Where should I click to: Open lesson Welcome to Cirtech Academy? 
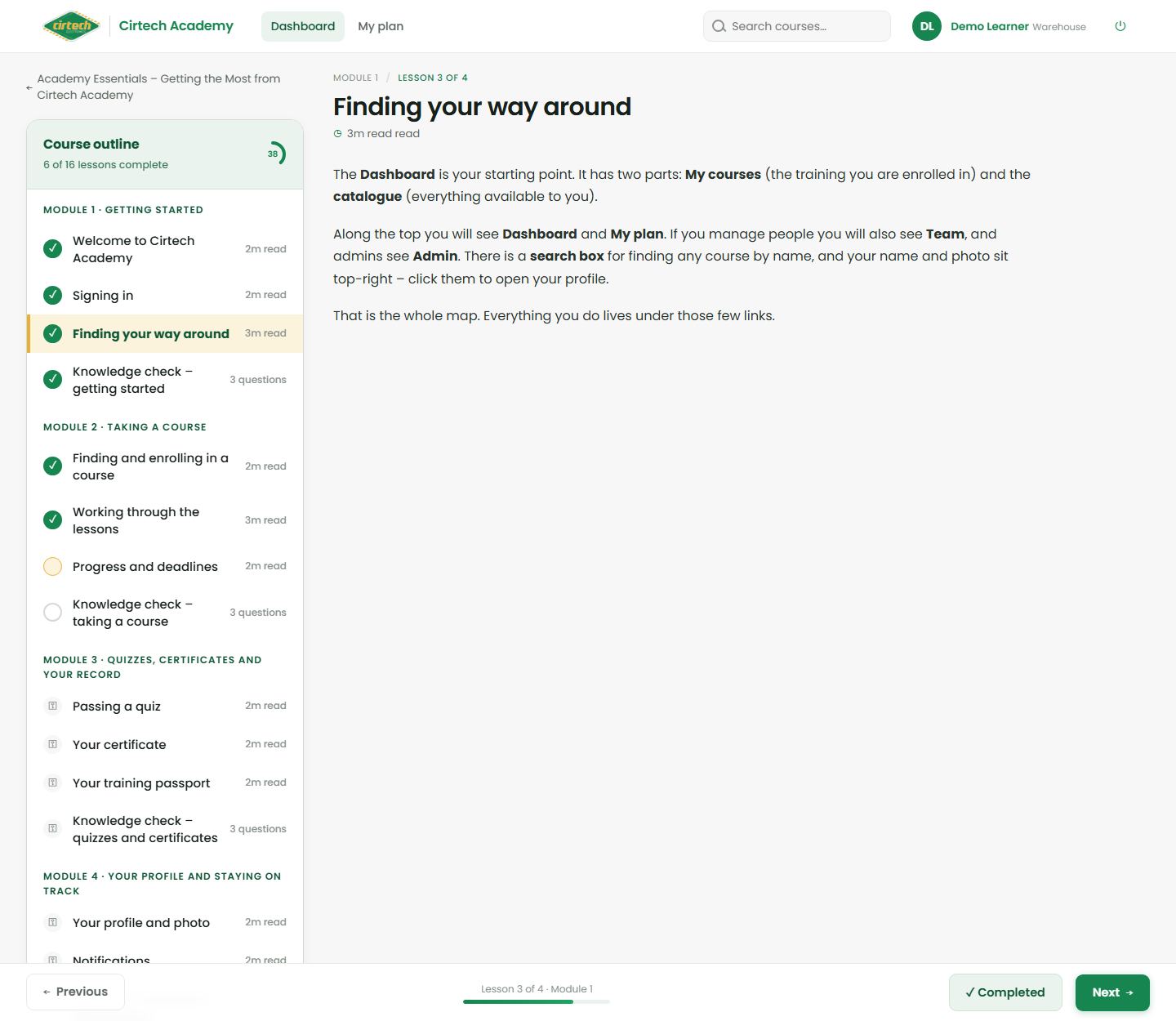(x=165, y=249)
